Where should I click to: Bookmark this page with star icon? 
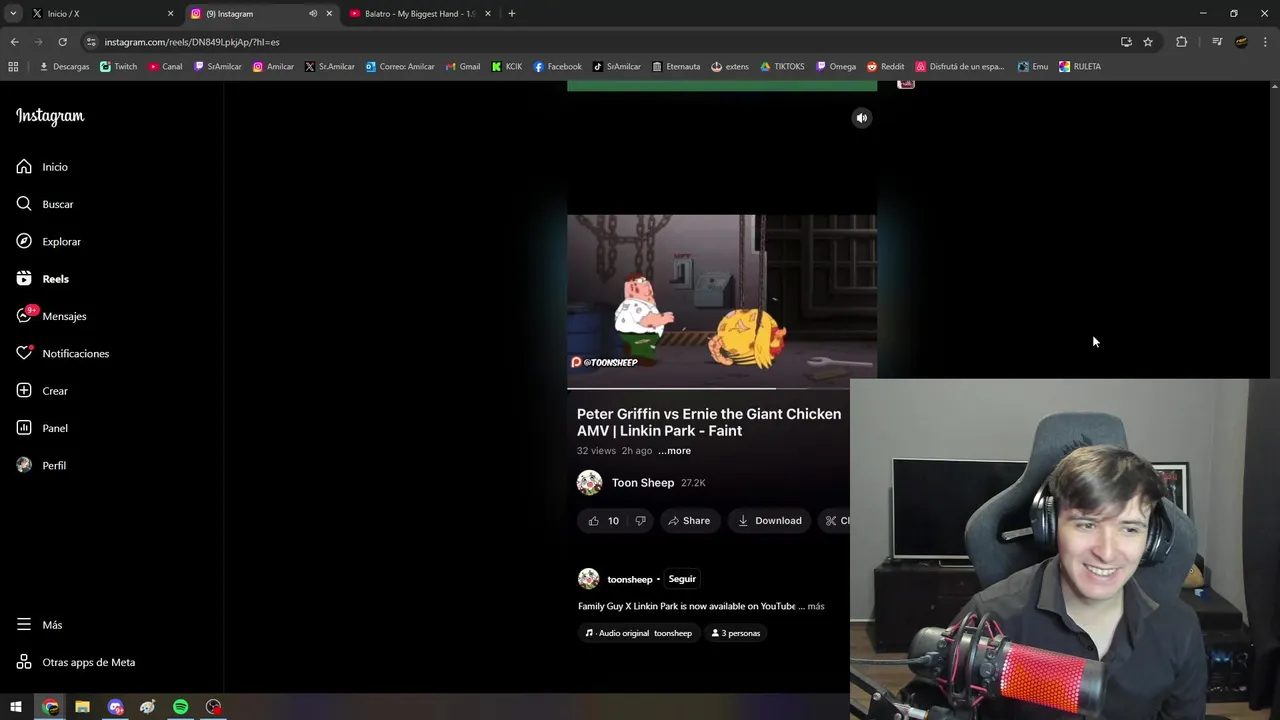tap(1148, 42)
